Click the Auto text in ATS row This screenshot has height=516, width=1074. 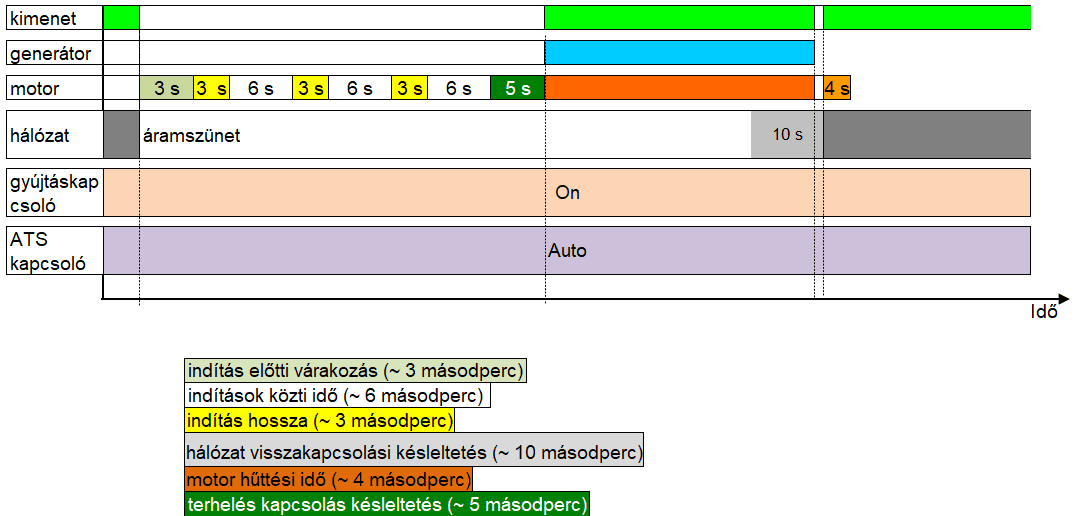[567, 250]
